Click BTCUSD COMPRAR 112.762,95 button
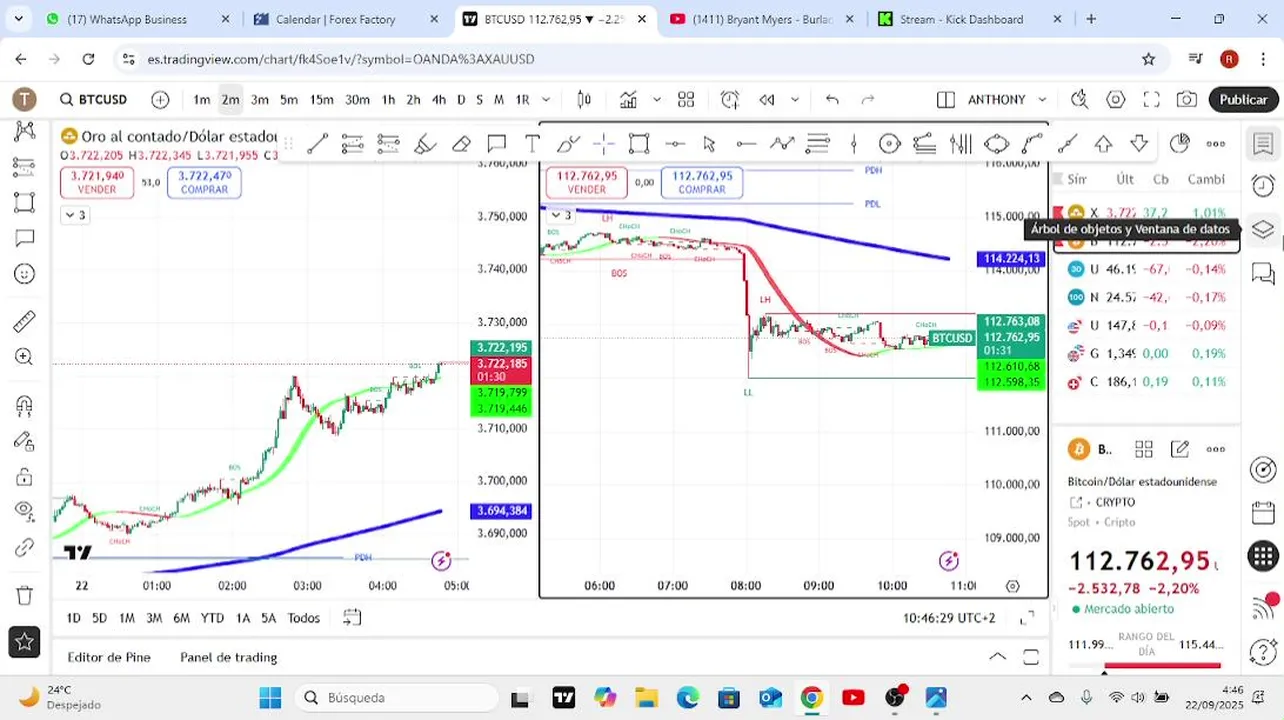This screenshot has width=1284, height=720. 702,182
